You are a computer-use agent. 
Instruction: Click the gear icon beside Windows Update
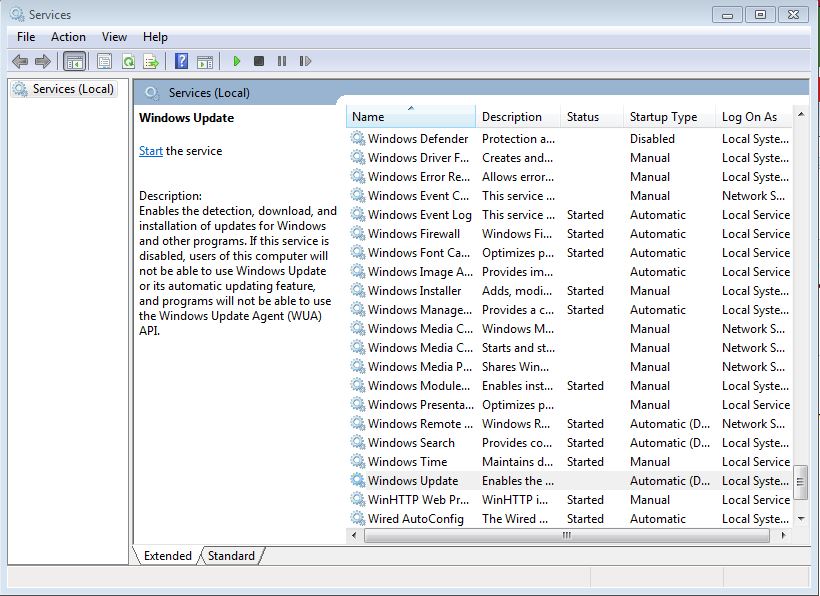coord(358,480)
